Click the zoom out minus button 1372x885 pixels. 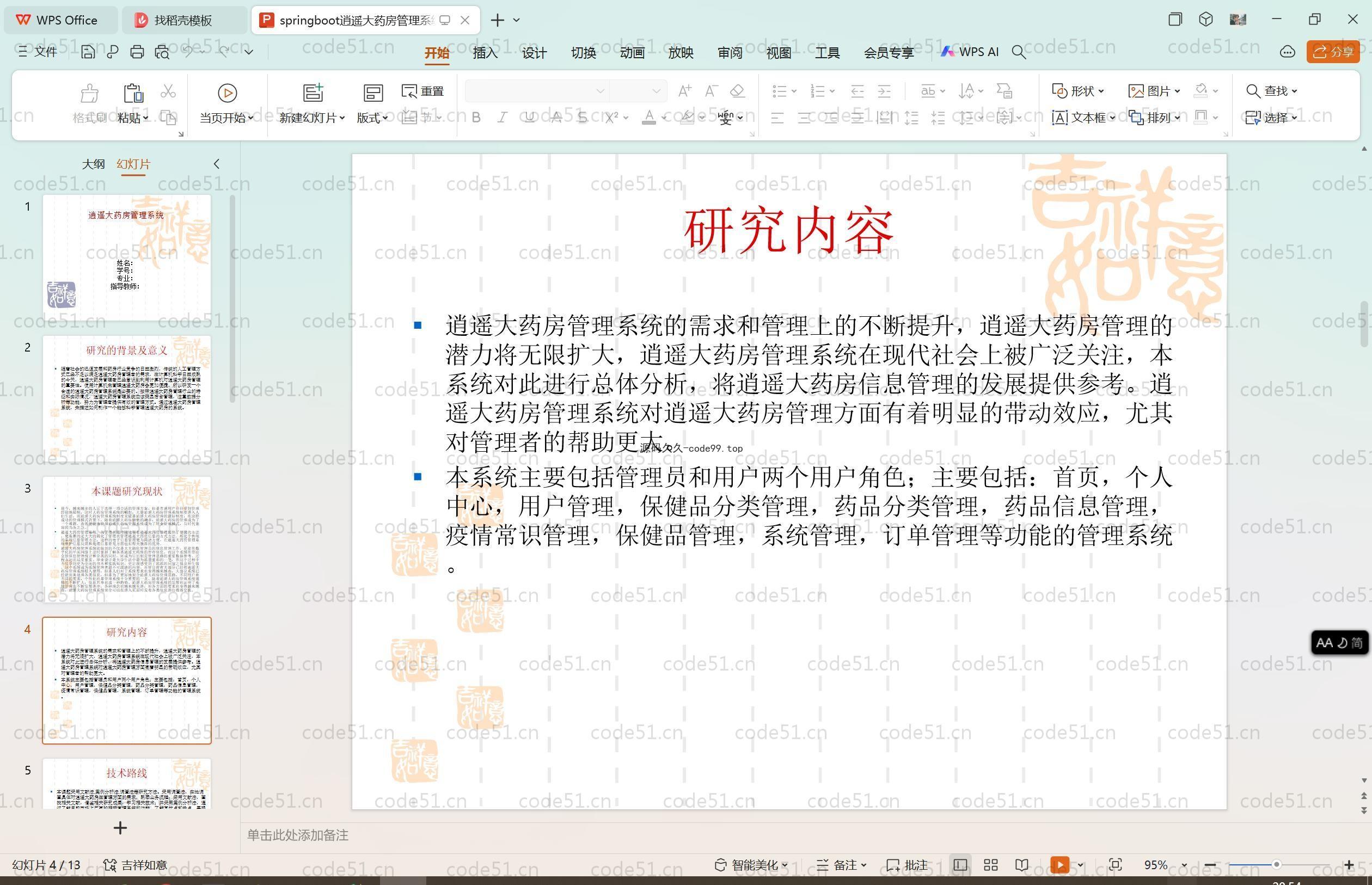tap(1210, 865)
